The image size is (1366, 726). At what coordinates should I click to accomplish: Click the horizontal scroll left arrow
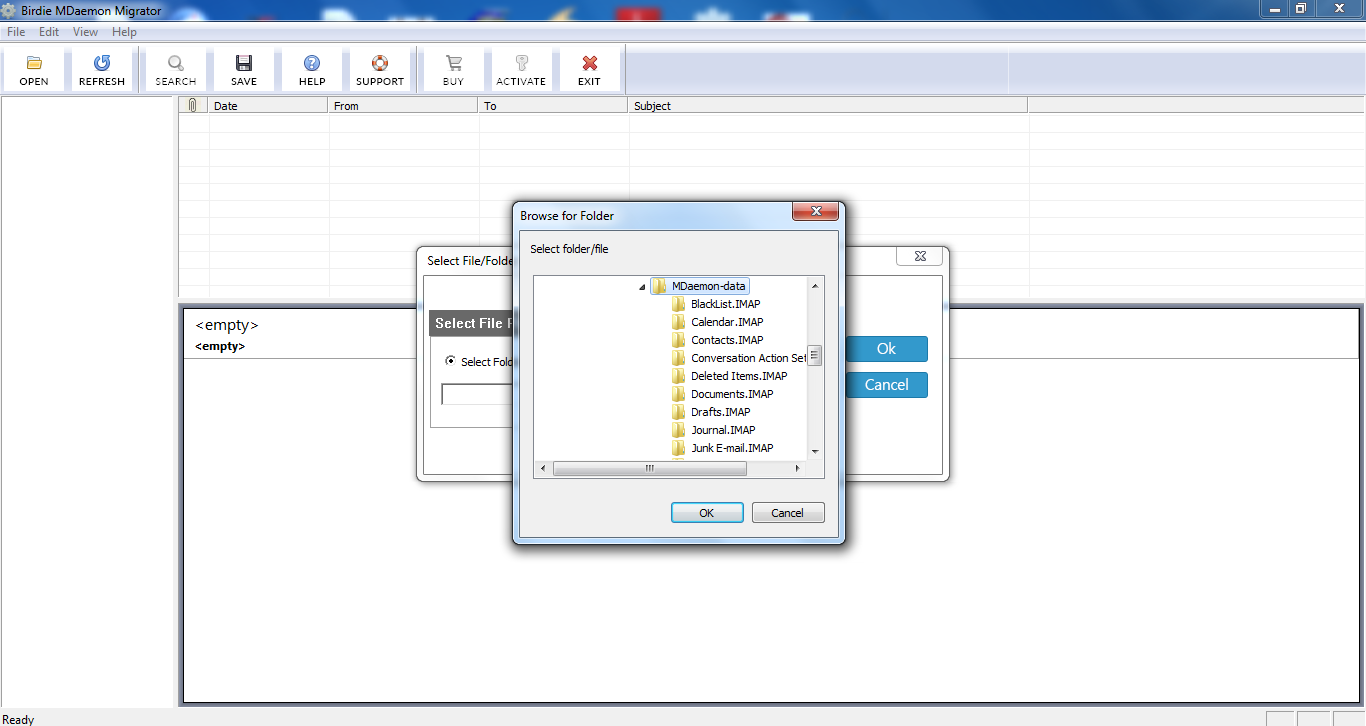[x=543, y=468]
